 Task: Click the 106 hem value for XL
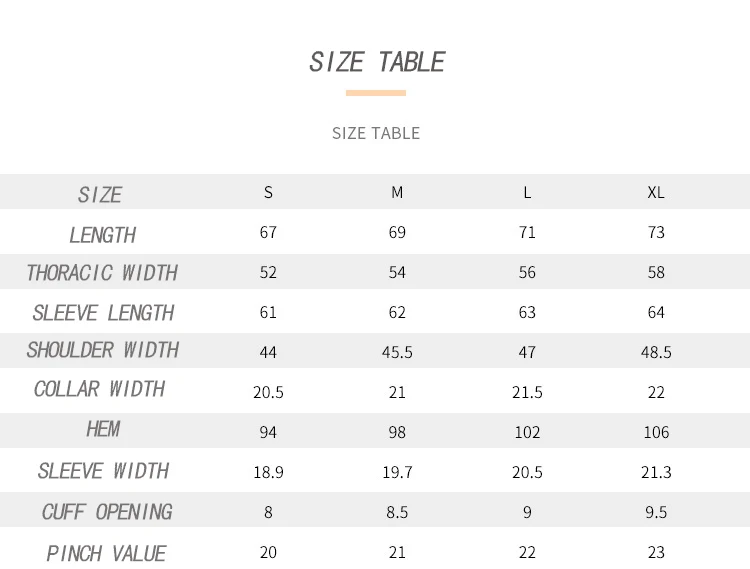[x=656, y=432]
